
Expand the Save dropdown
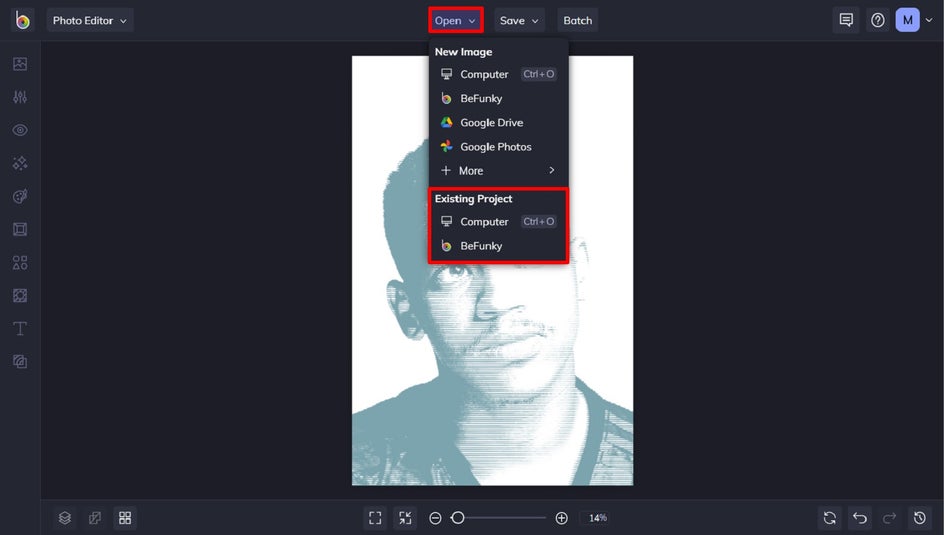click(519, 20)
